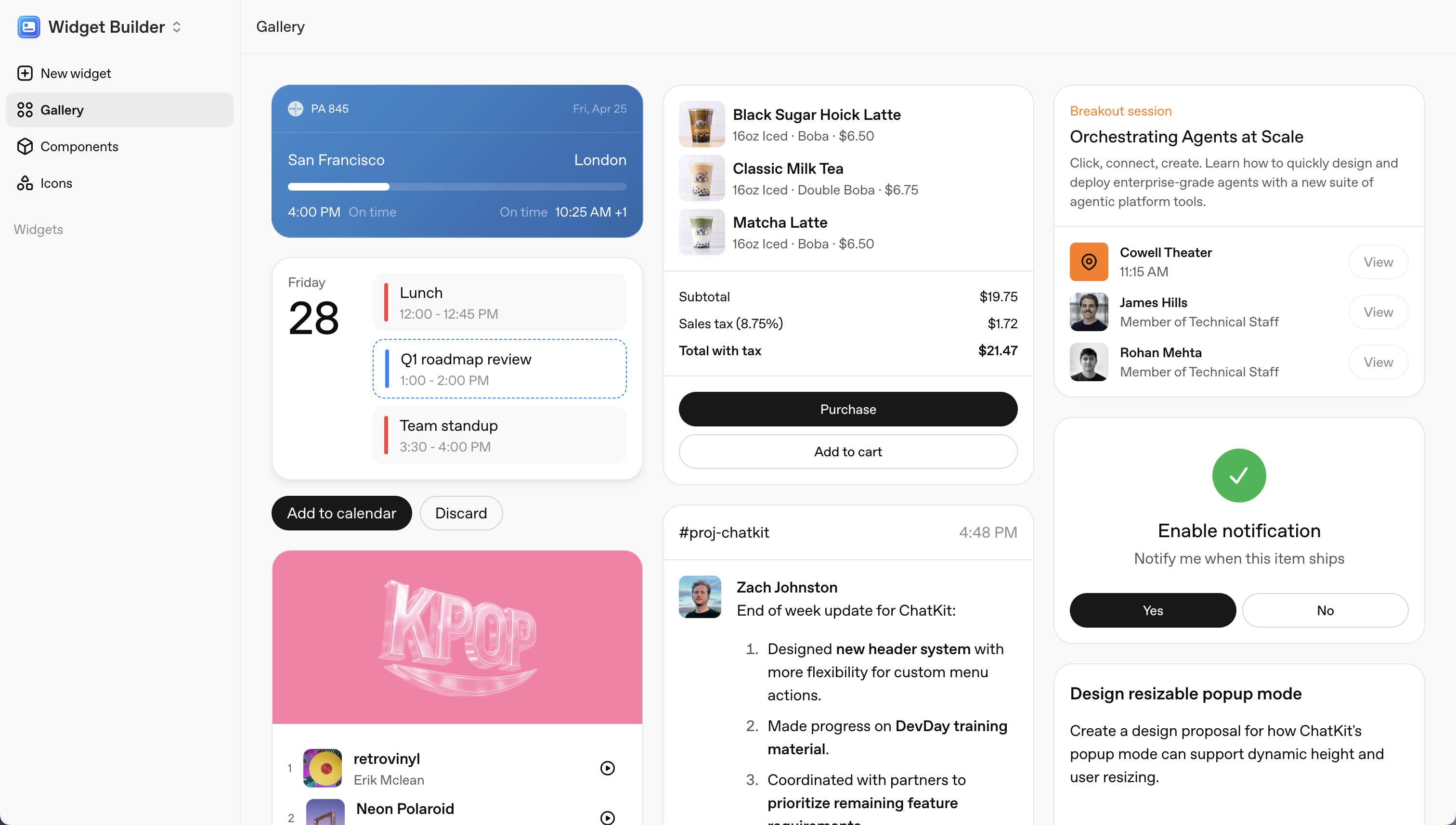
Task: Add the Friday events to calendar
Action: click(x=342, y=513)
